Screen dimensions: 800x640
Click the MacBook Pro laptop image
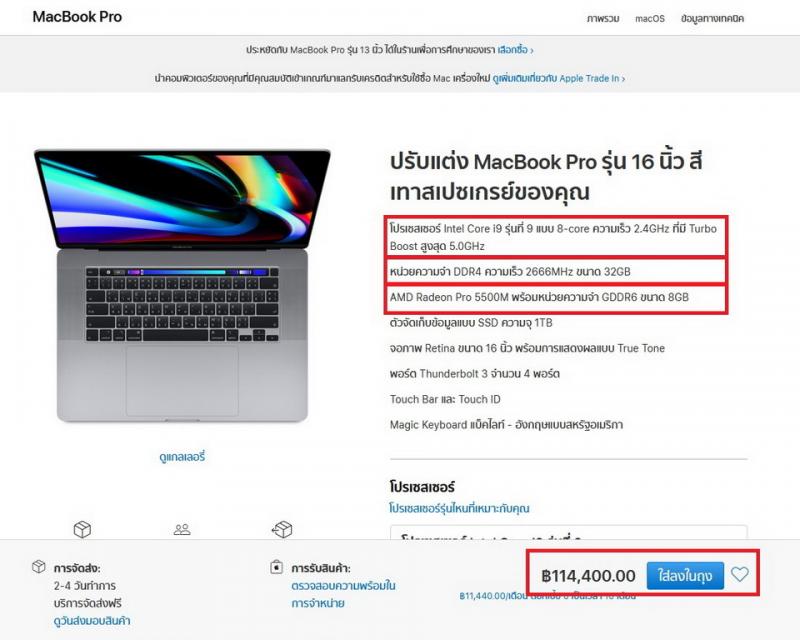[x=182, y=286]
